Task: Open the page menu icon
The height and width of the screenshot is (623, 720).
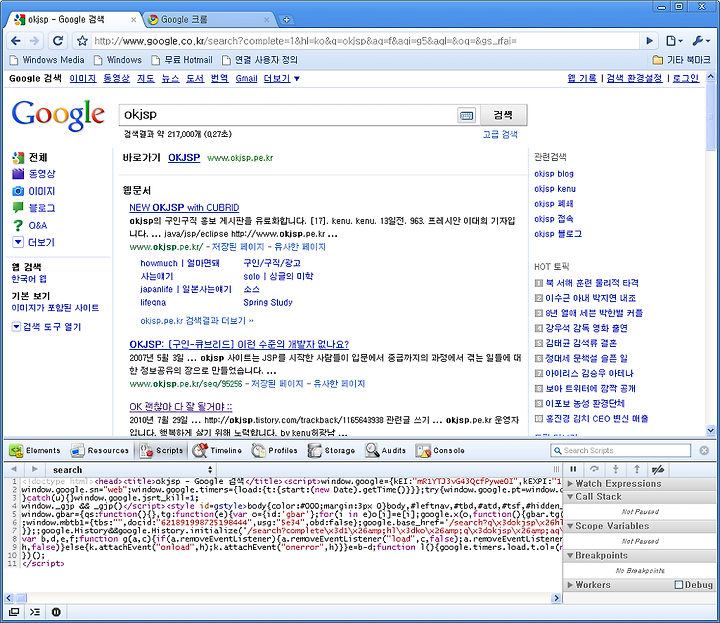Action: click(674, 41)
